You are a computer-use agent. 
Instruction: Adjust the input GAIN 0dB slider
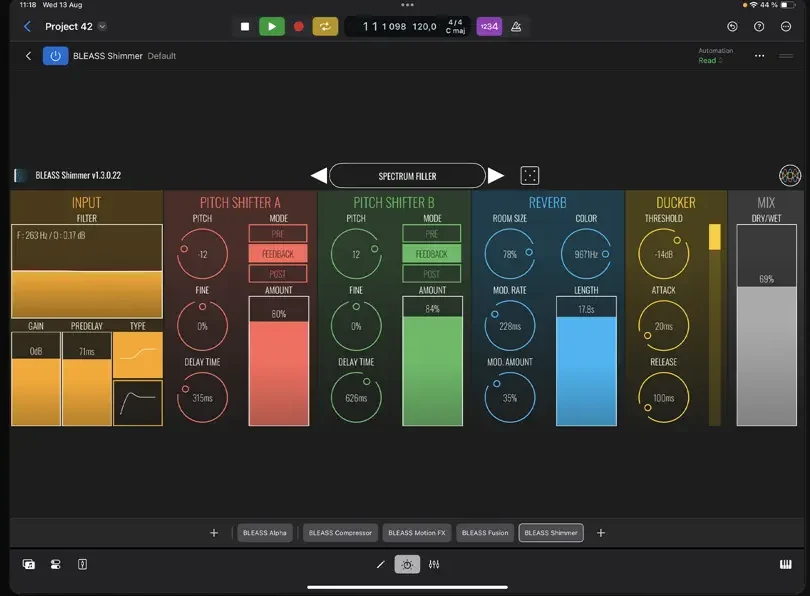36,379
